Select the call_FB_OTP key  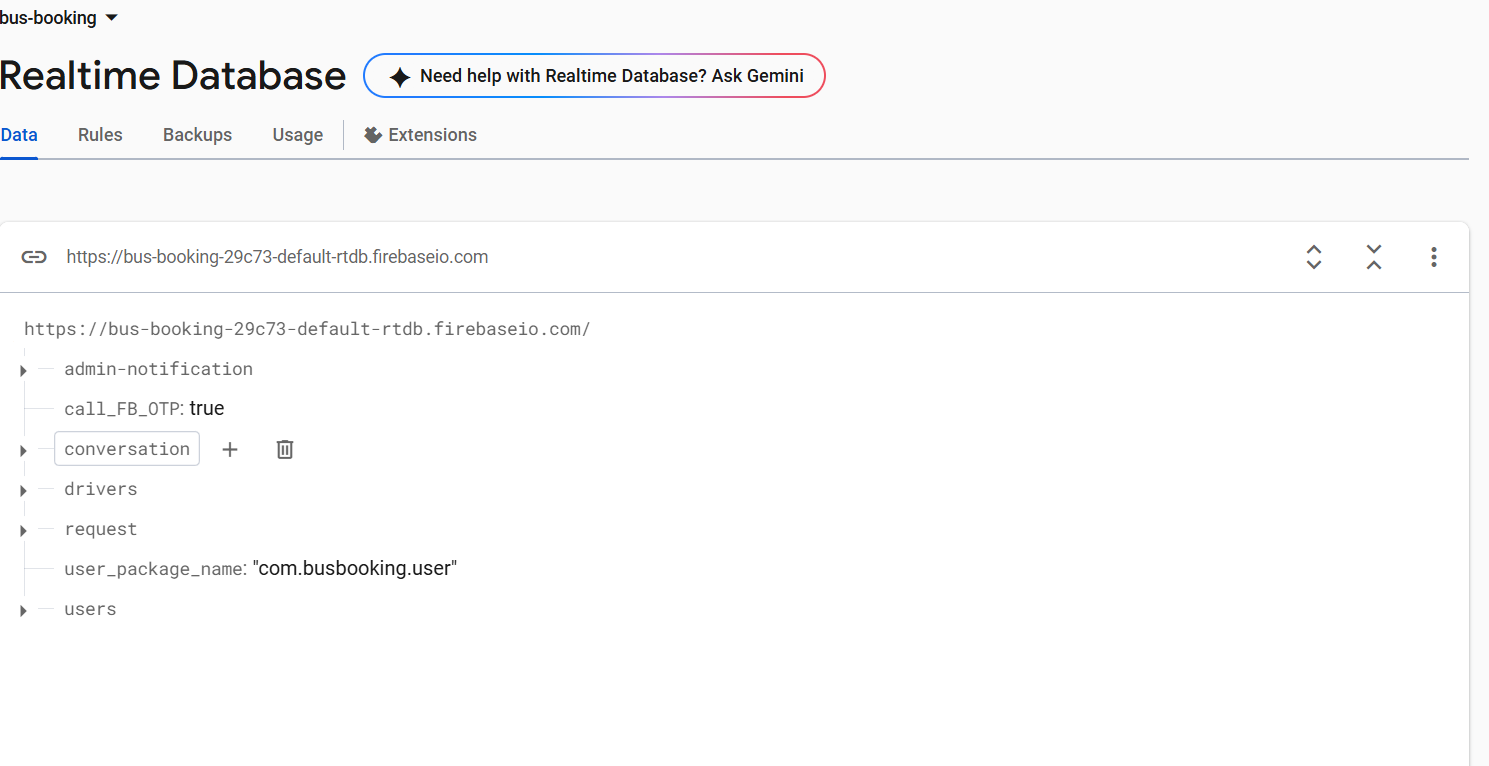pyautogui.click(x=122, y=409)
